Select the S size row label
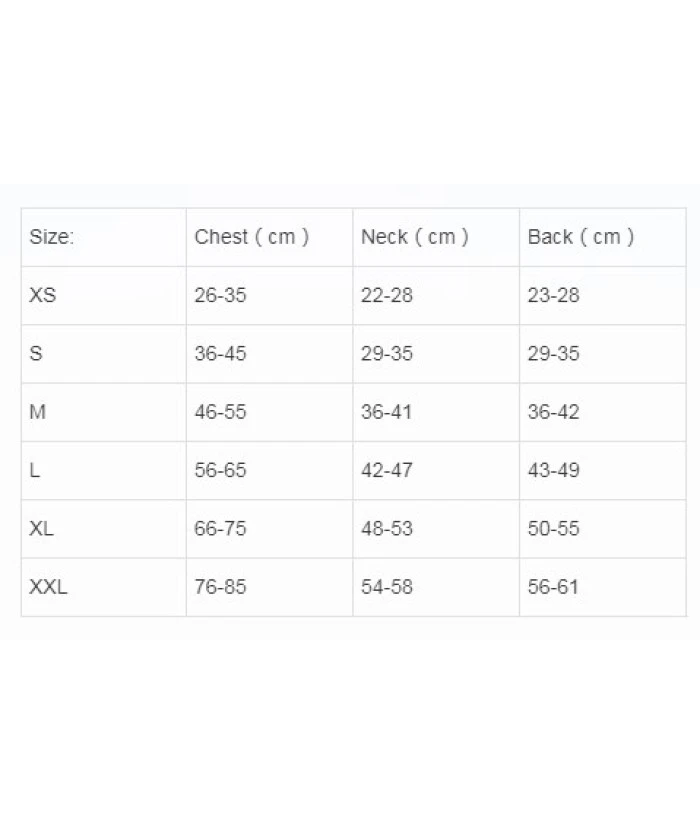This screenshot has width=700, height=823. coord(36,353)
